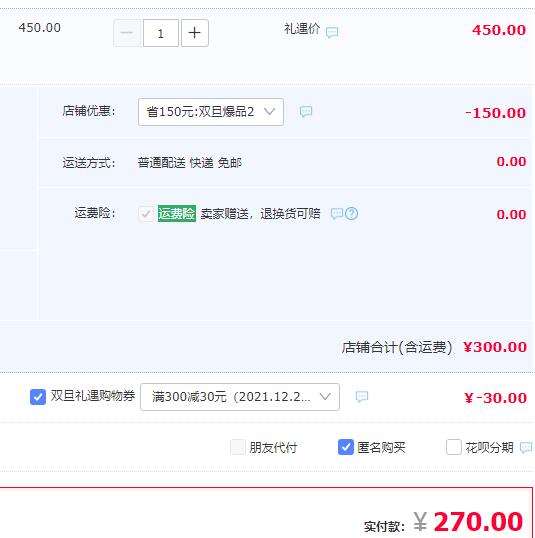The height and width of the screenshot is (538, 535).
Task: Expand the 满300减30元 coupon dropdown
Action: (240, 397)
